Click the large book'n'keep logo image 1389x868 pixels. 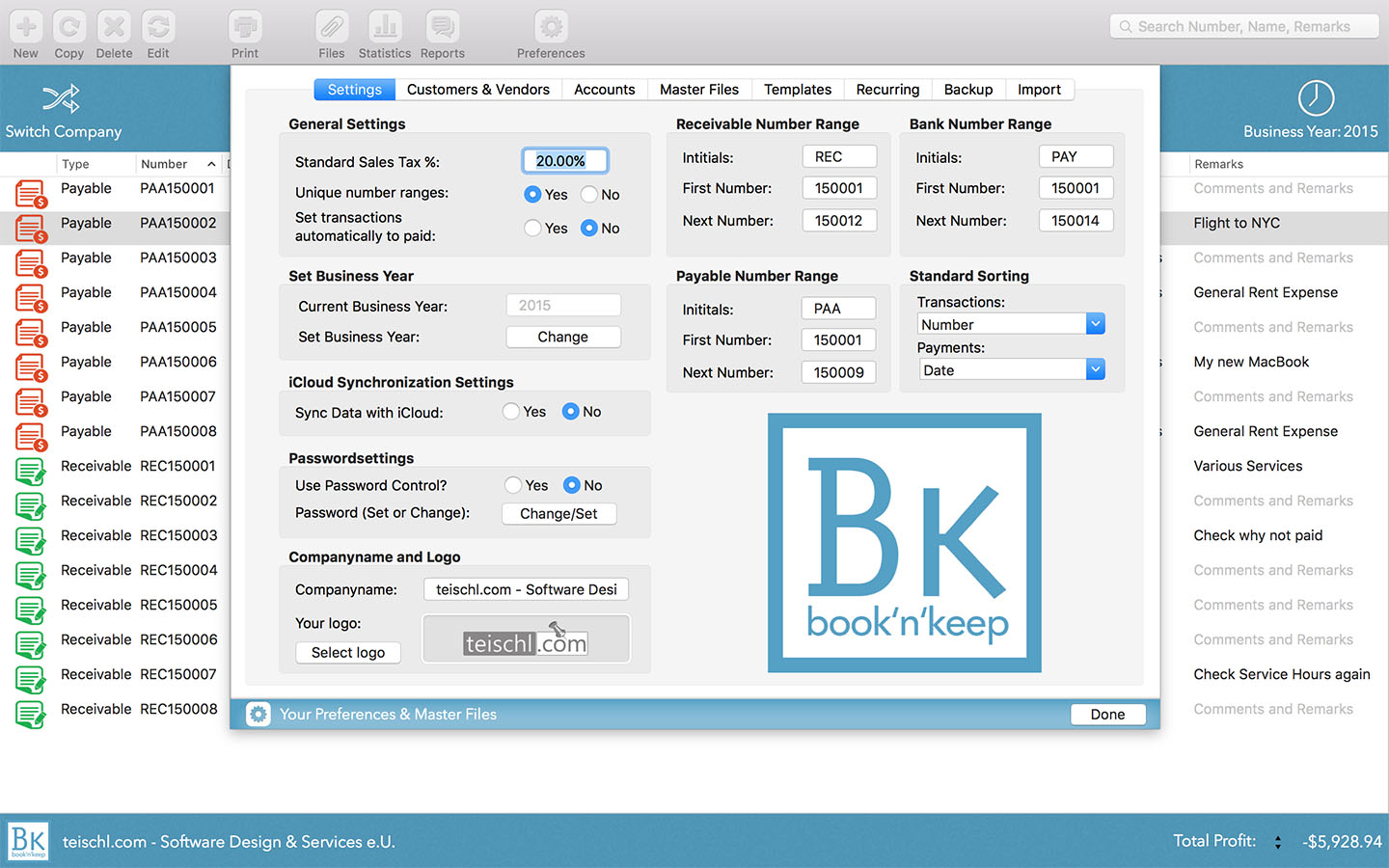(x=905, y=543)
